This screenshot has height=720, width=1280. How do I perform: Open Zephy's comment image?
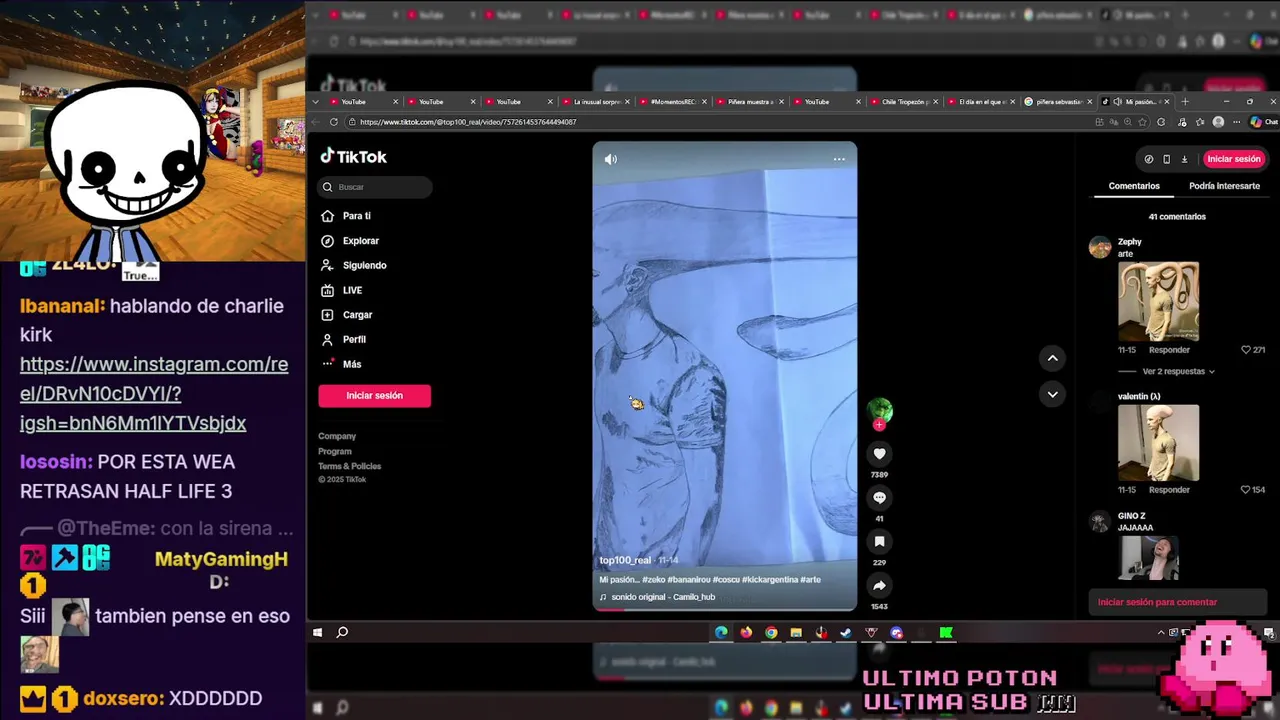1158,301
